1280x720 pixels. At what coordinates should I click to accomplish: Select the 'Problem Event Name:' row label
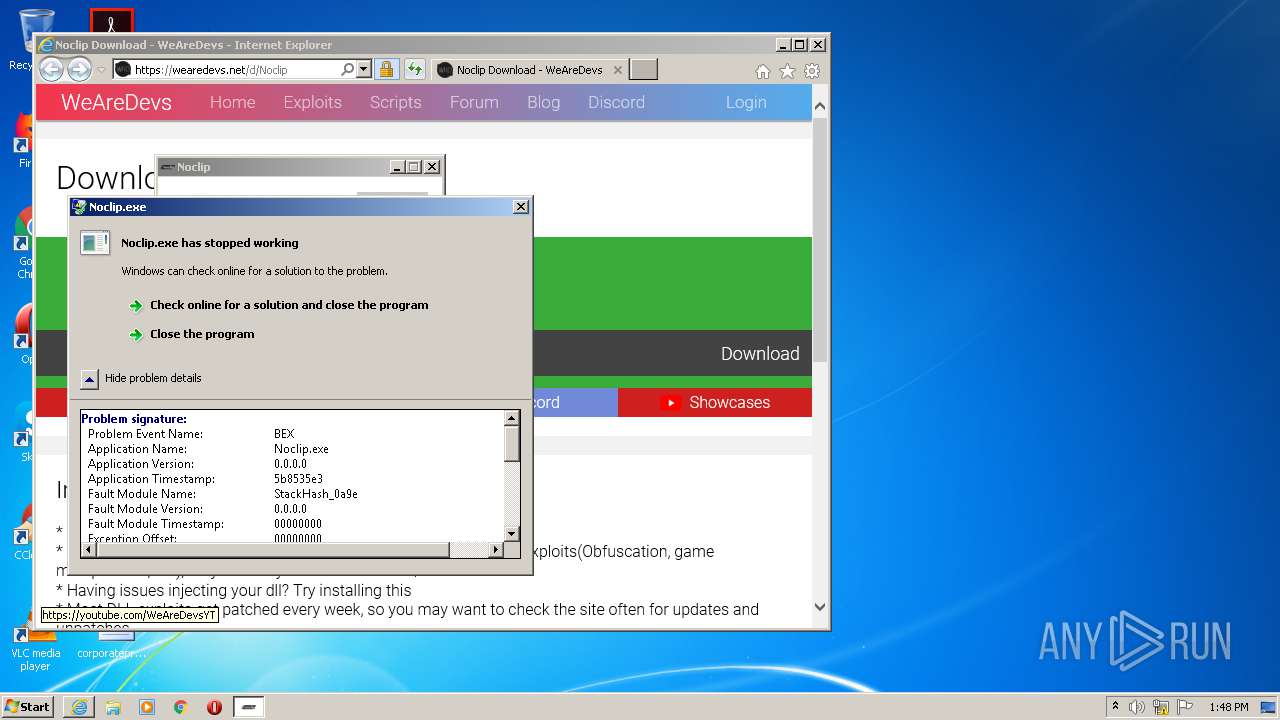pyautogui.click(x=145, y=434)
